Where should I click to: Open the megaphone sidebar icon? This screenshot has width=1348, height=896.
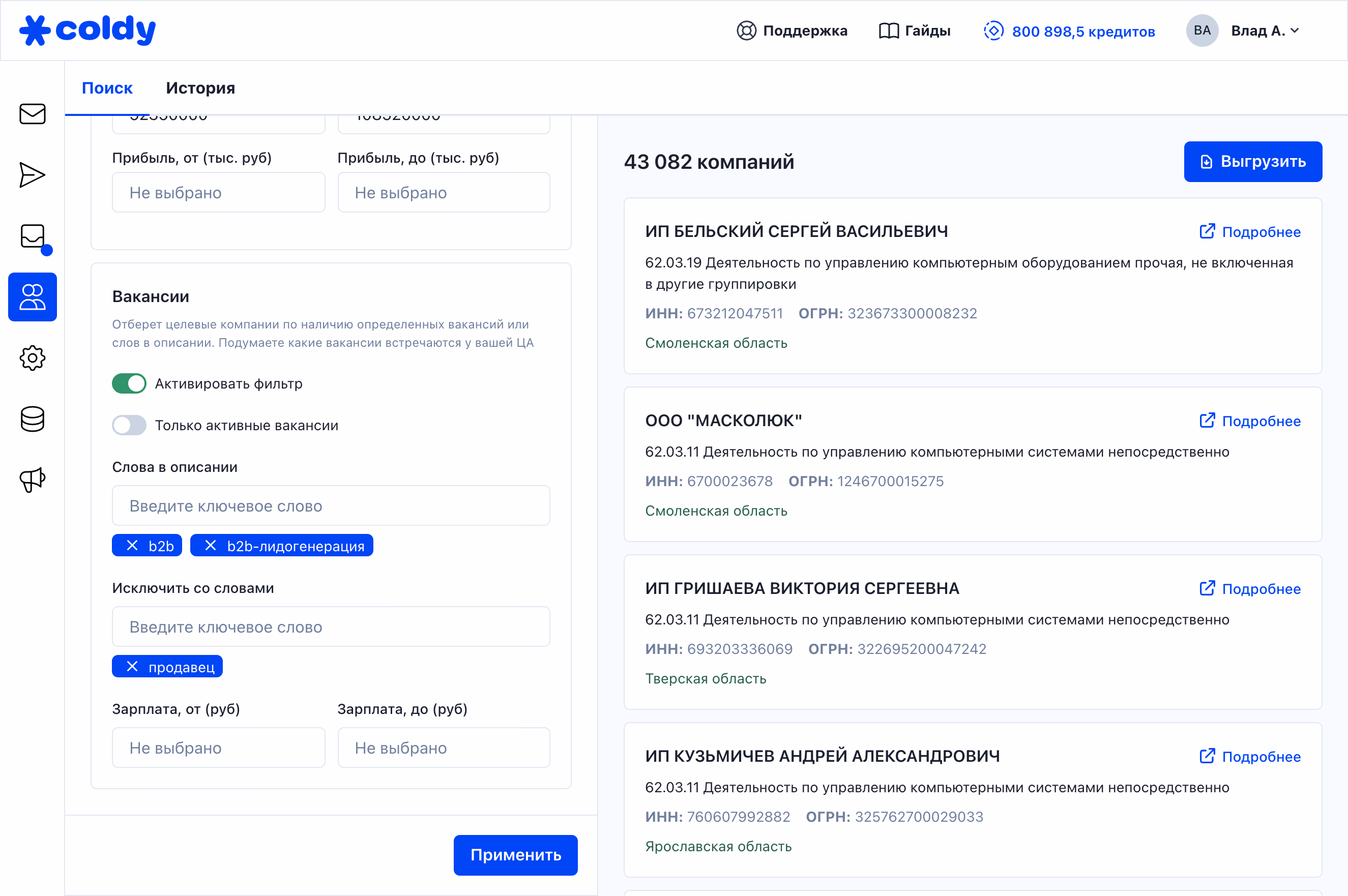32,480
